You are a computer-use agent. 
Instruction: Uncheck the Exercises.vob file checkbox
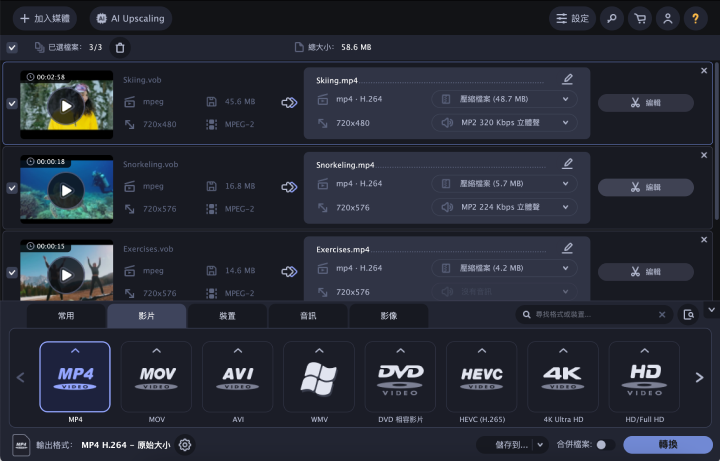[12, 273]
